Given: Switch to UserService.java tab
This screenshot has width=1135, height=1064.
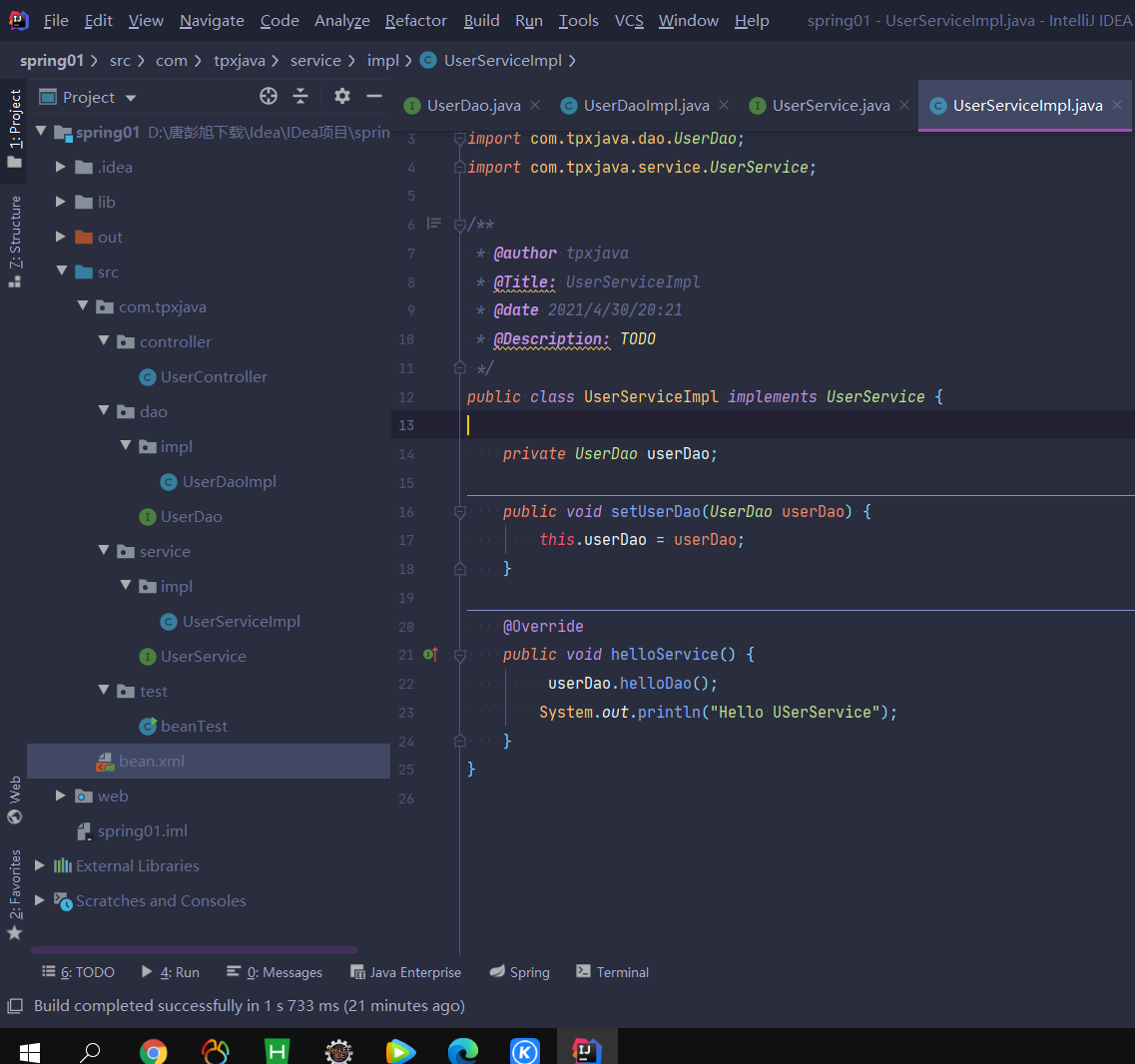Looking at the screenshot, I should pyautogui.click(x=831, y=106).
